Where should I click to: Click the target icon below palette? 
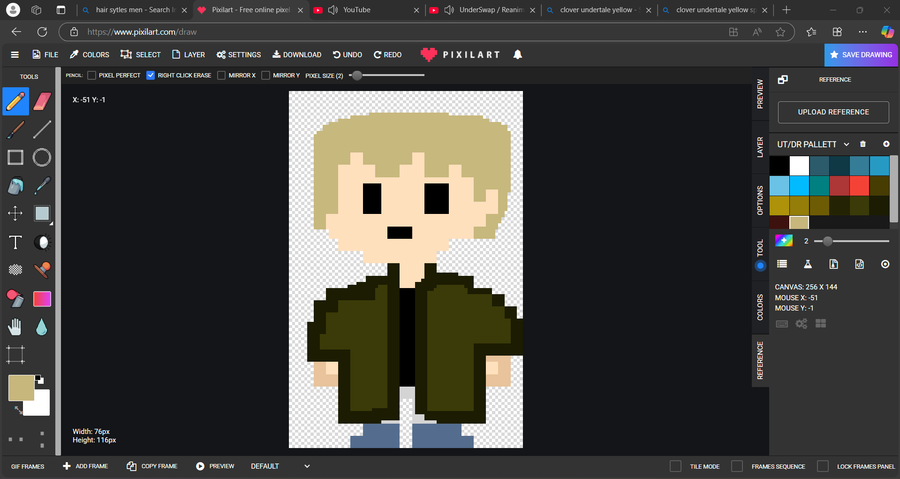pyautogui.click(x=885, y=264)
